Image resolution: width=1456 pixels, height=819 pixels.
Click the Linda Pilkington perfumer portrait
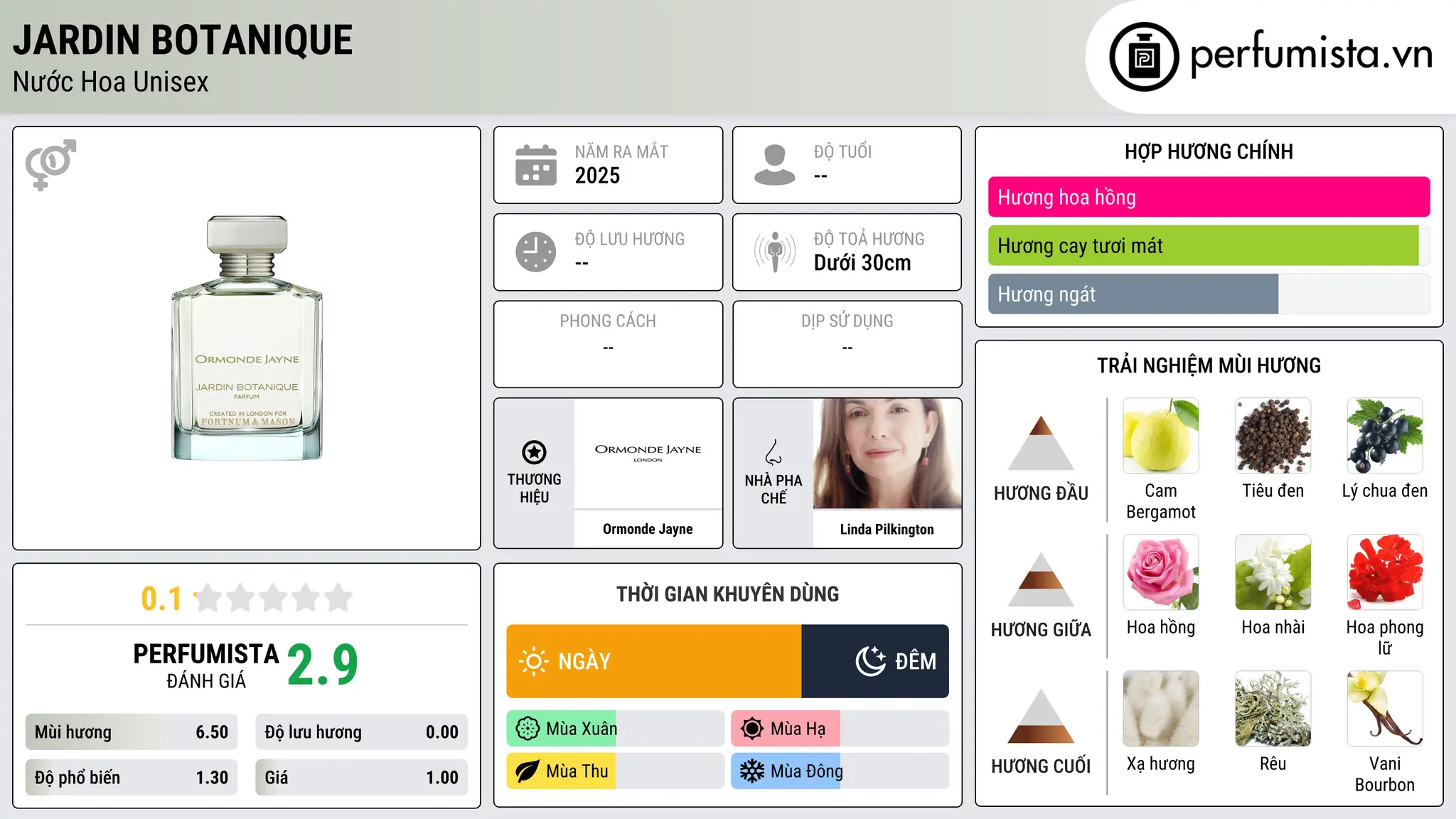[887, 454]
